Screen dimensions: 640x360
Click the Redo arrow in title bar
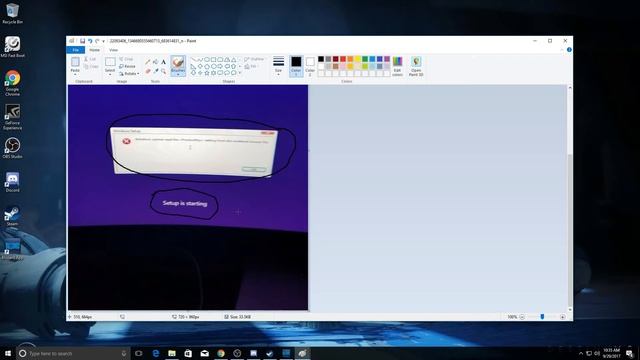[97, 41]
